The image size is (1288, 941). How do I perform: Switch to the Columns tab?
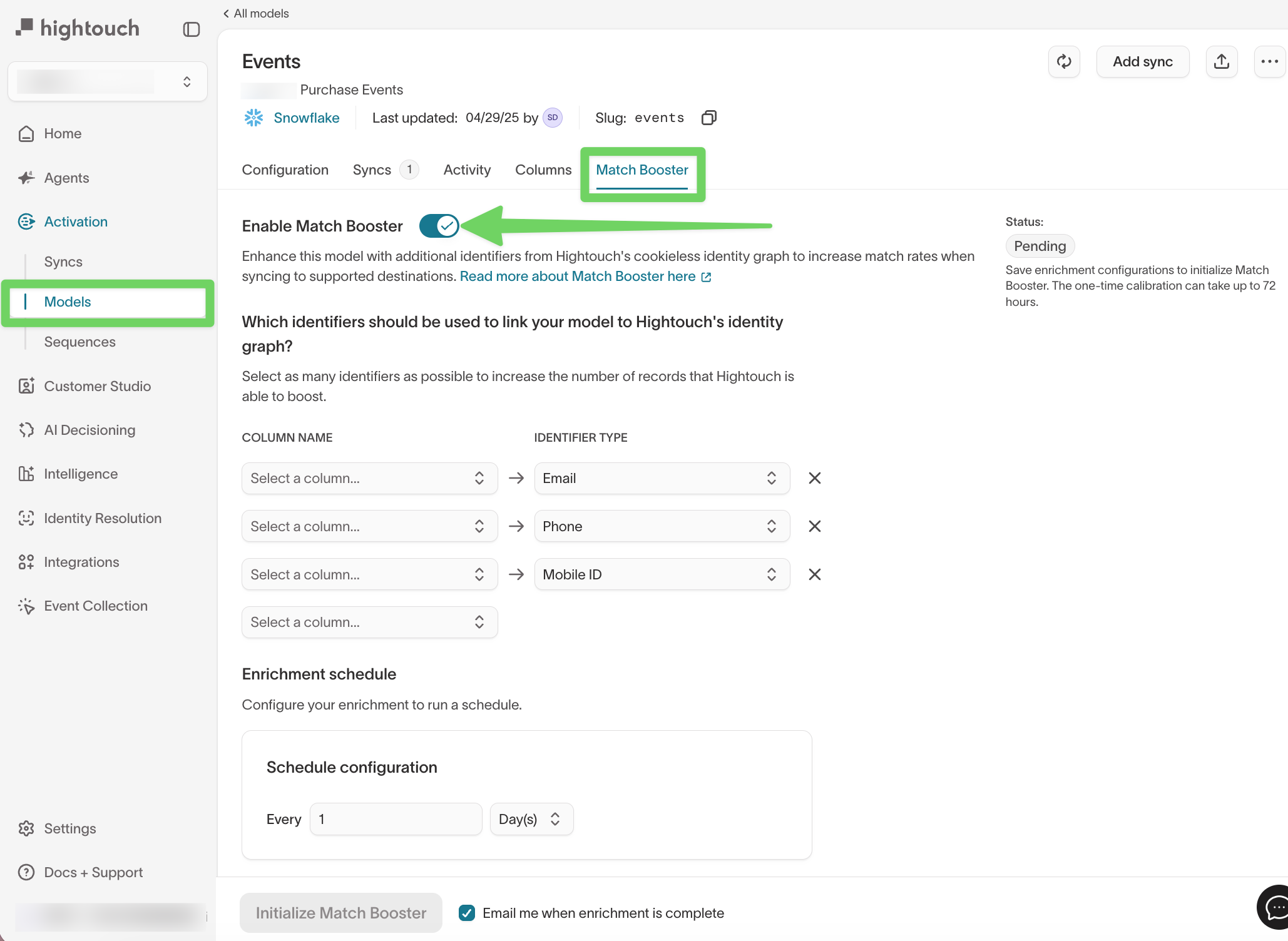[x=543, y=170]
